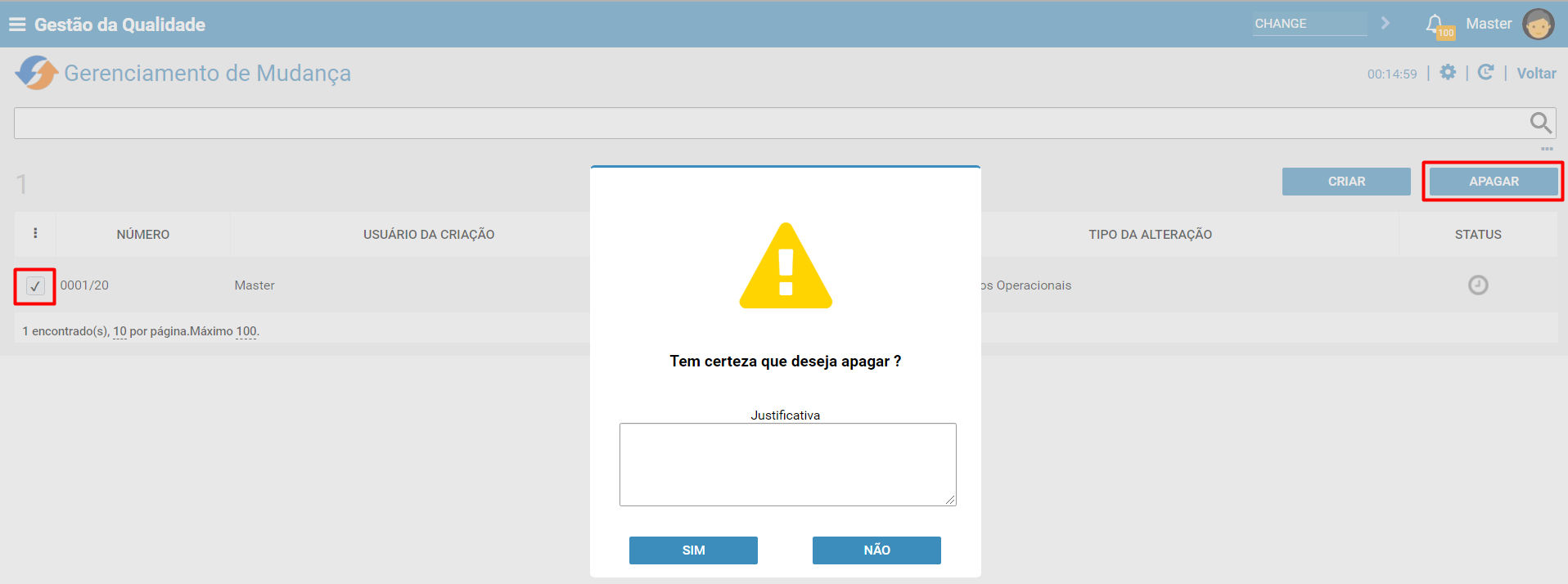Click the Voltar link

tap(1536, 73)
